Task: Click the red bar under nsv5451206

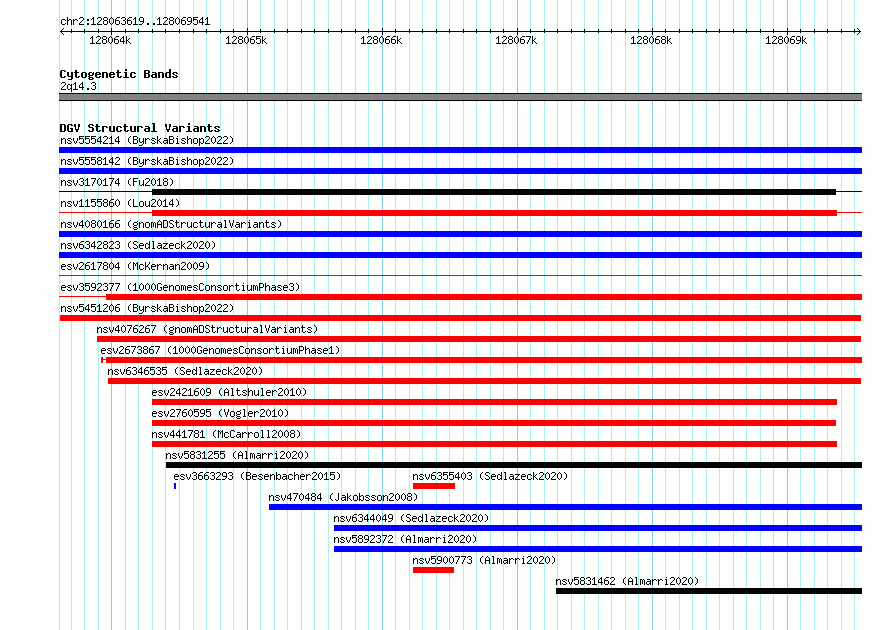Action: click(x=460, y=318)
